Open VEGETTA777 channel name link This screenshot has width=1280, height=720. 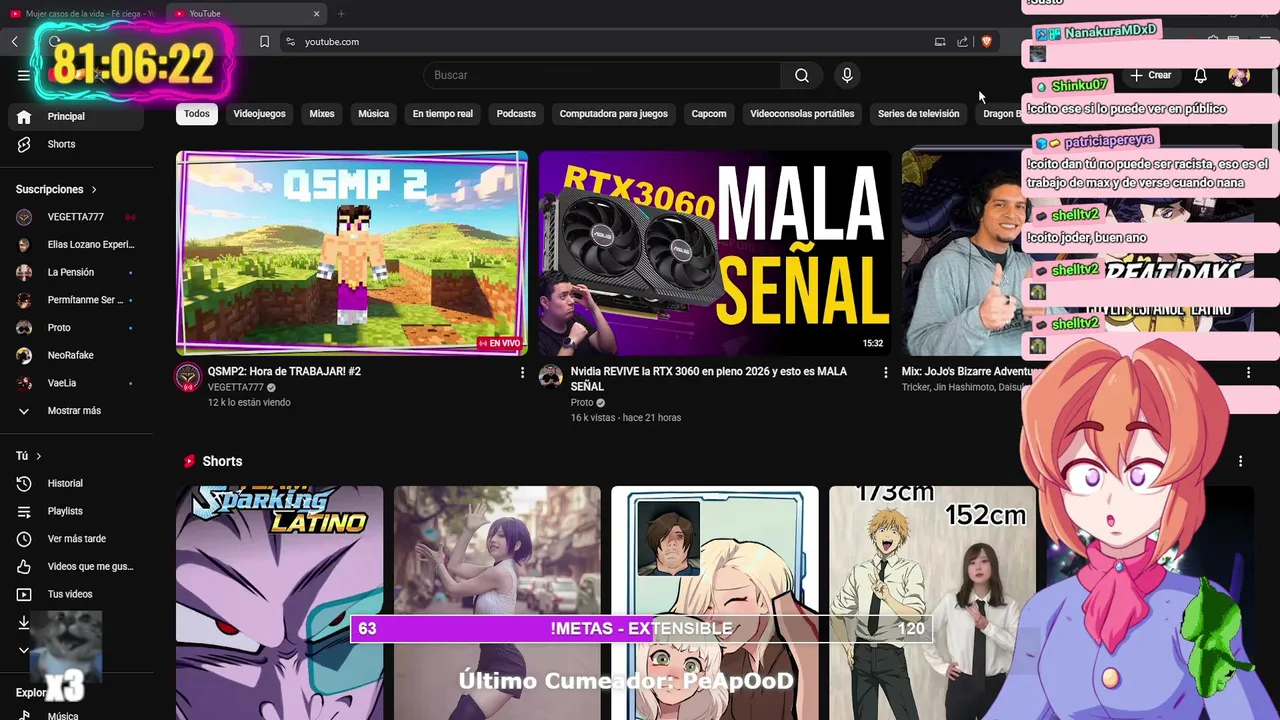[236, 387]
